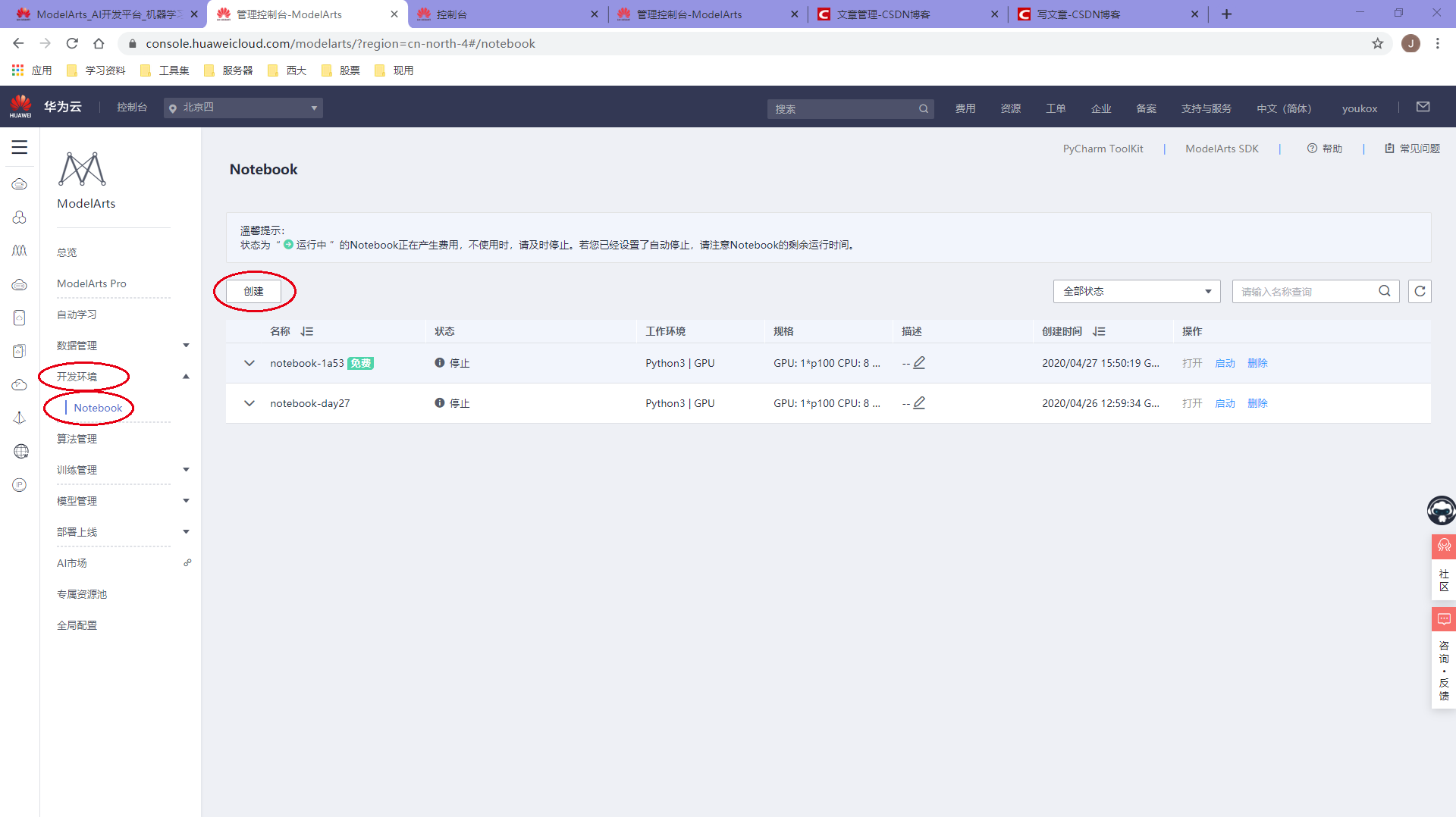
Task: Click the Huawei Cloud logo
Action: tap(20, 106)
